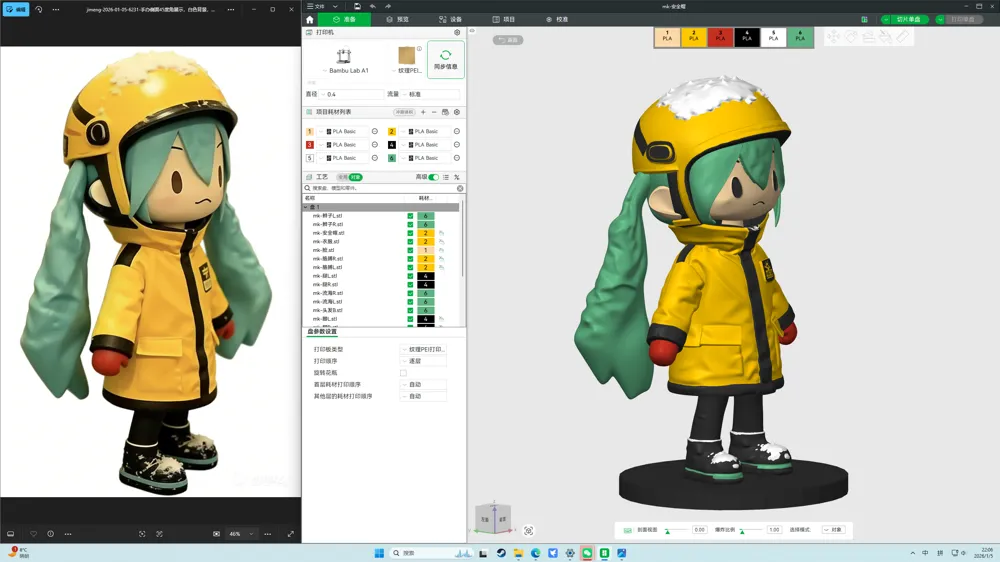Open WeChat from the taskbar
This screenshot has width=1000, height=562.
[x=587, y=553]
